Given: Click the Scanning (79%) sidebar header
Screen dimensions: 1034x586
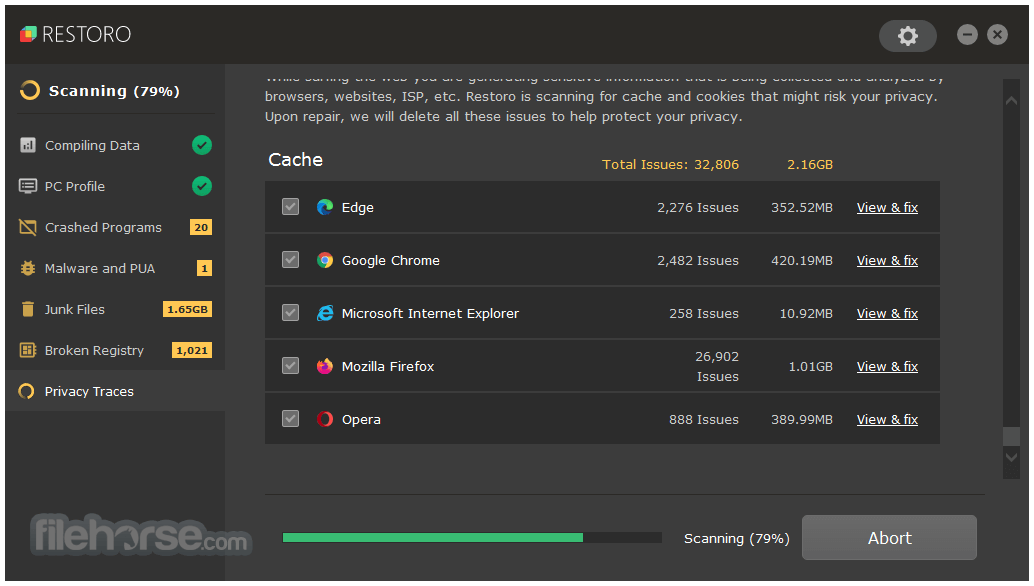Looking at the screenshot, I should tap(114, 91).
